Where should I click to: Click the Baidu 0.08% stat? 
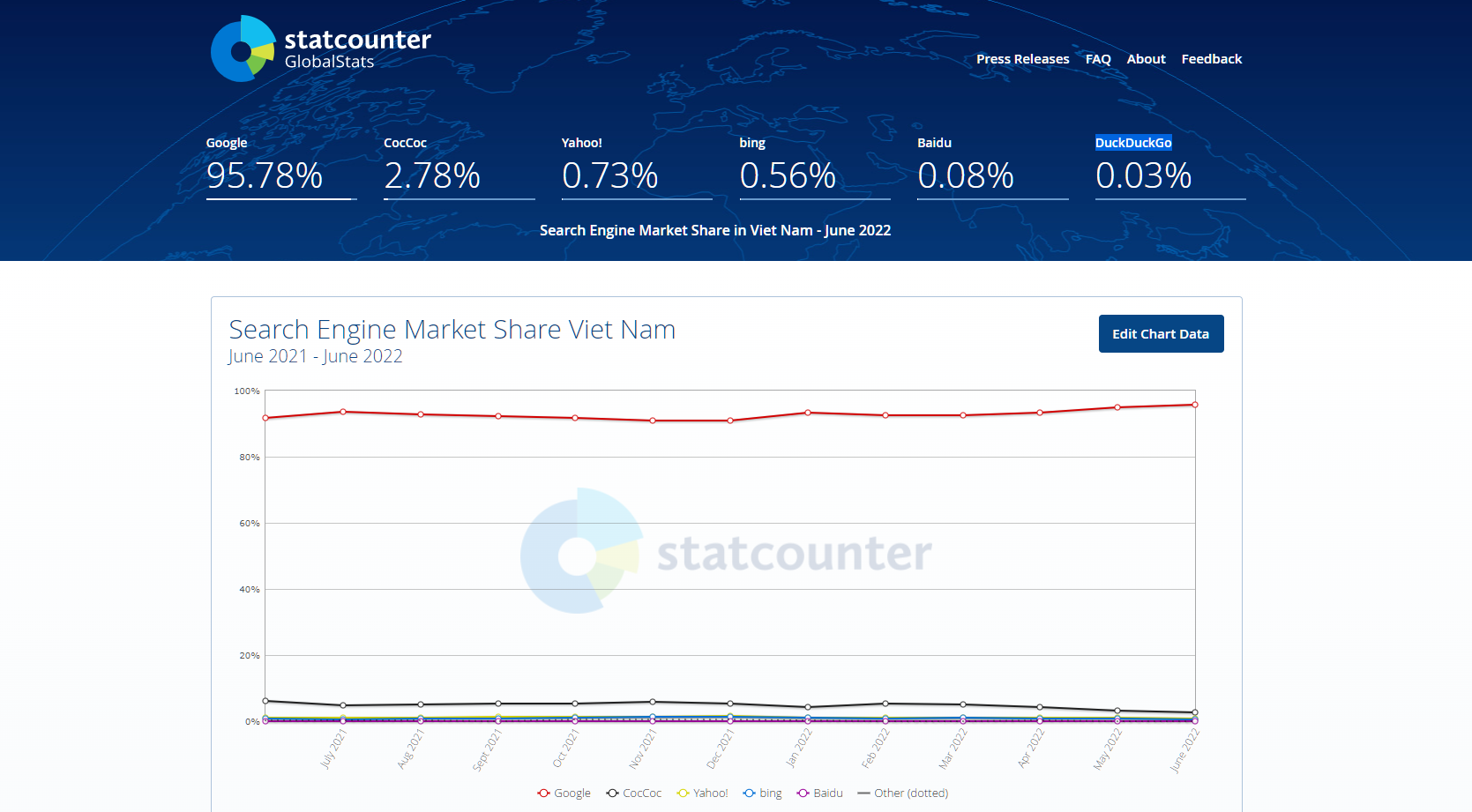966,175
